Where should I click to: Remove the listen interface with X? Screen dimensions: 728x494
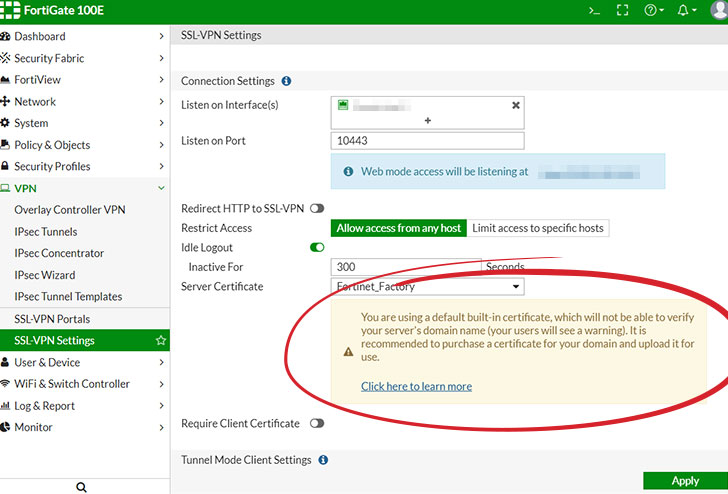point(516,105)
